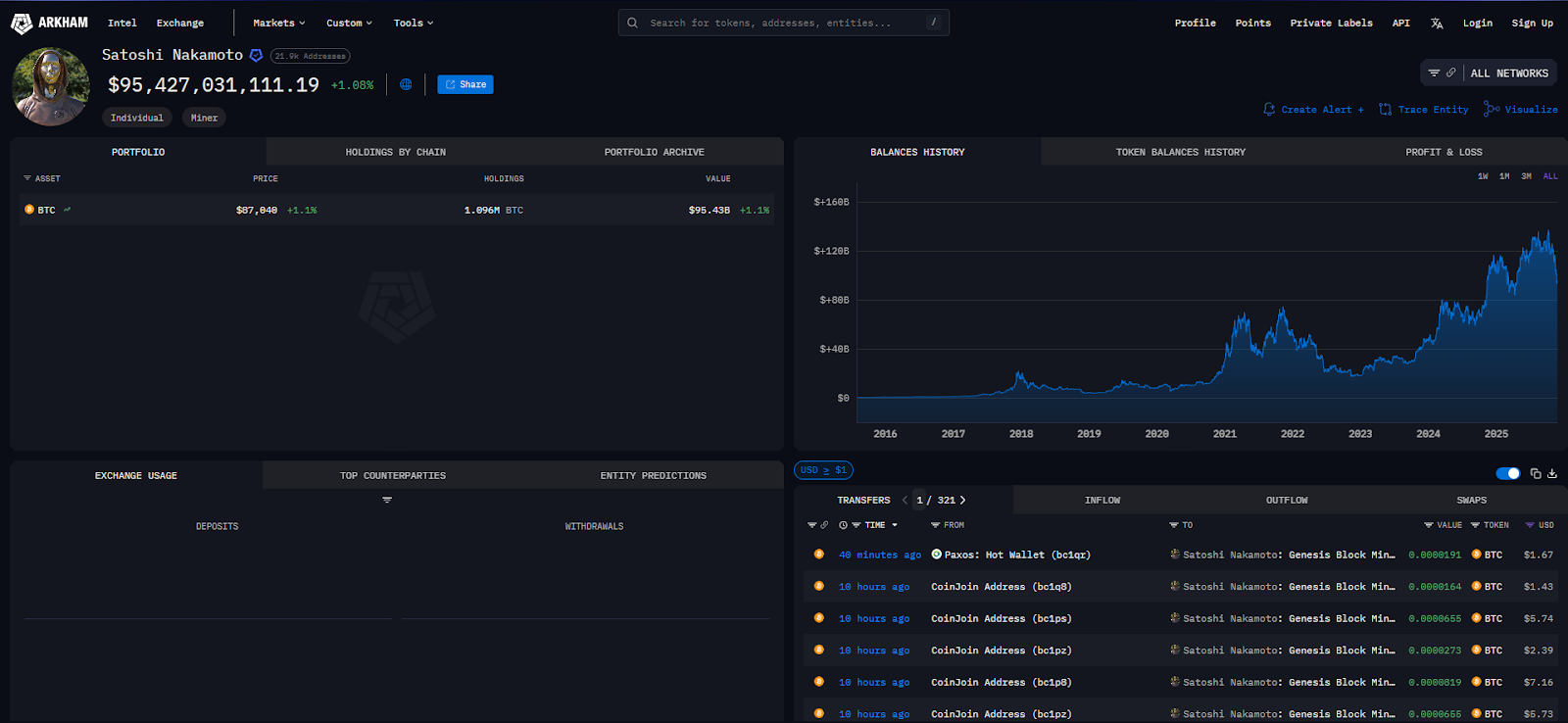Open the Private Labels link
Image resolution: width=1568 pixels, height=723 pixels.
click(1332, 23)
